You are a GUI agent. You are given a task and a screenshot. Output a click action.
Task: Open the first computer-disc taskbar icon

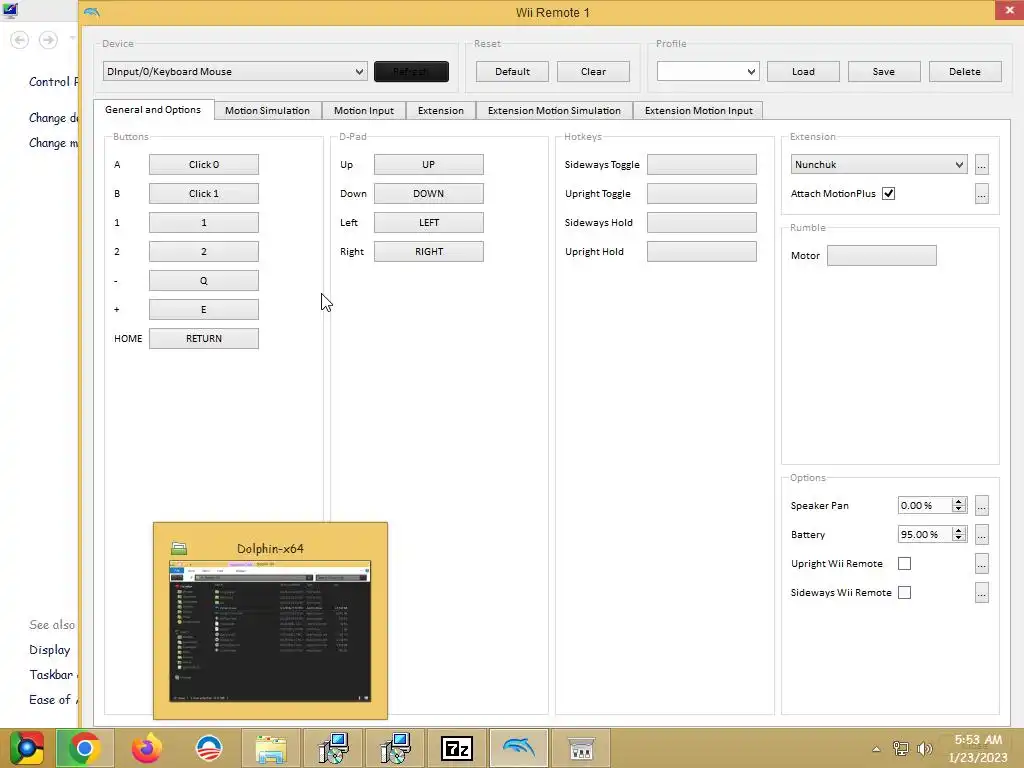point(332,748)
